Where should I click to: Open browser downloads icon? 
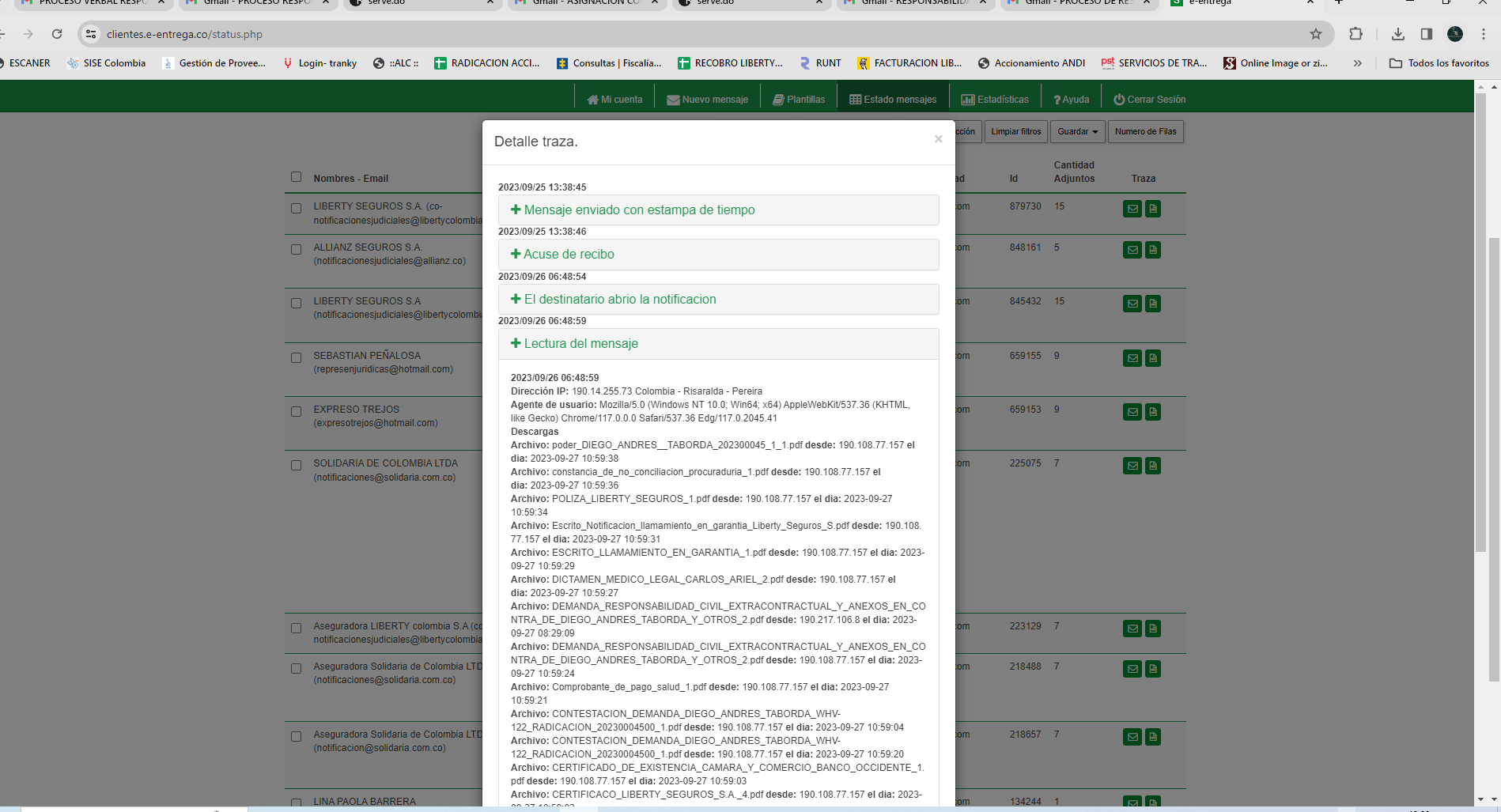[1398, 34]
